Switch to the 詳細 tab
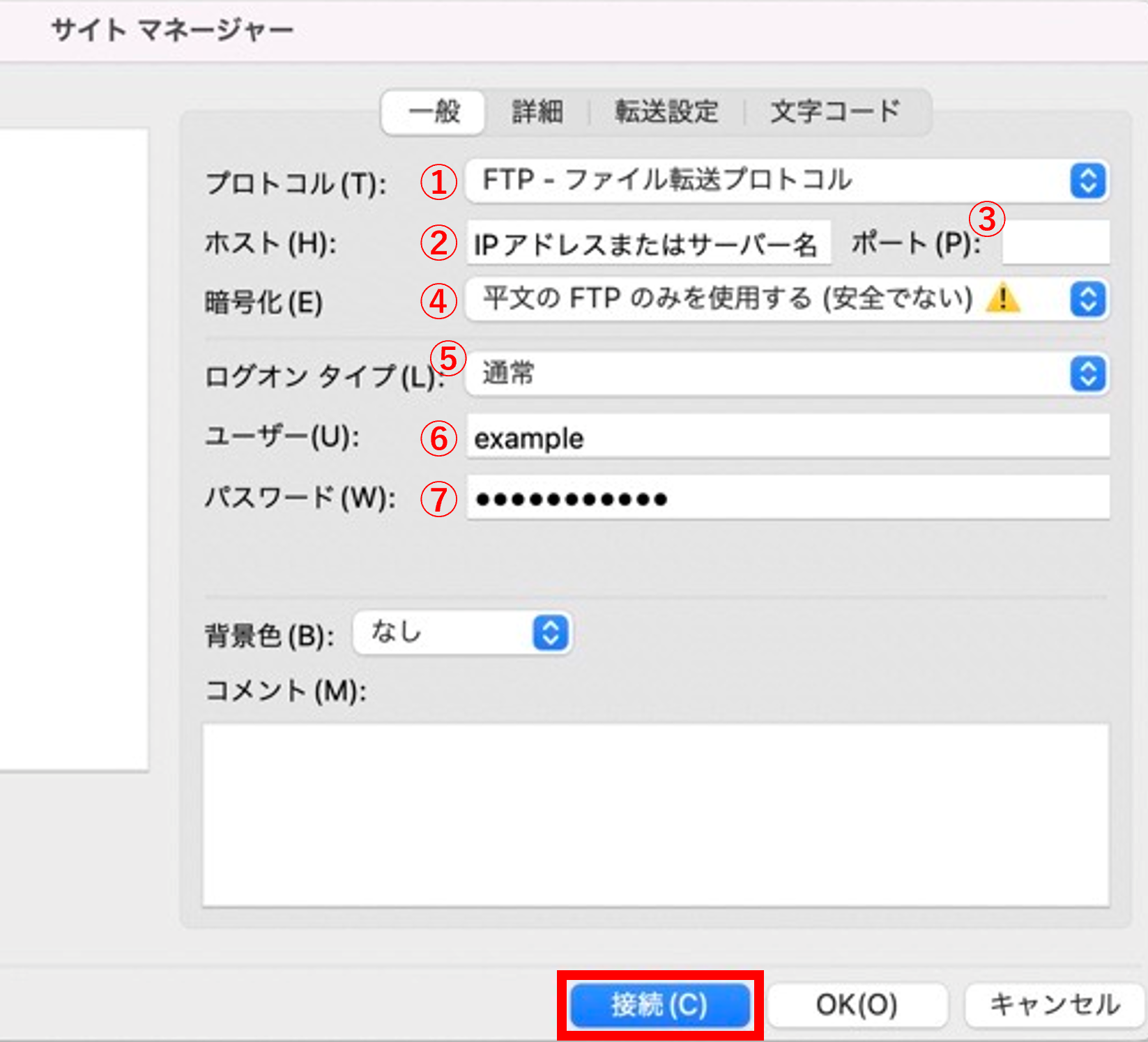This screenshot has height=1042, width=1148. [x=537, y=112]
